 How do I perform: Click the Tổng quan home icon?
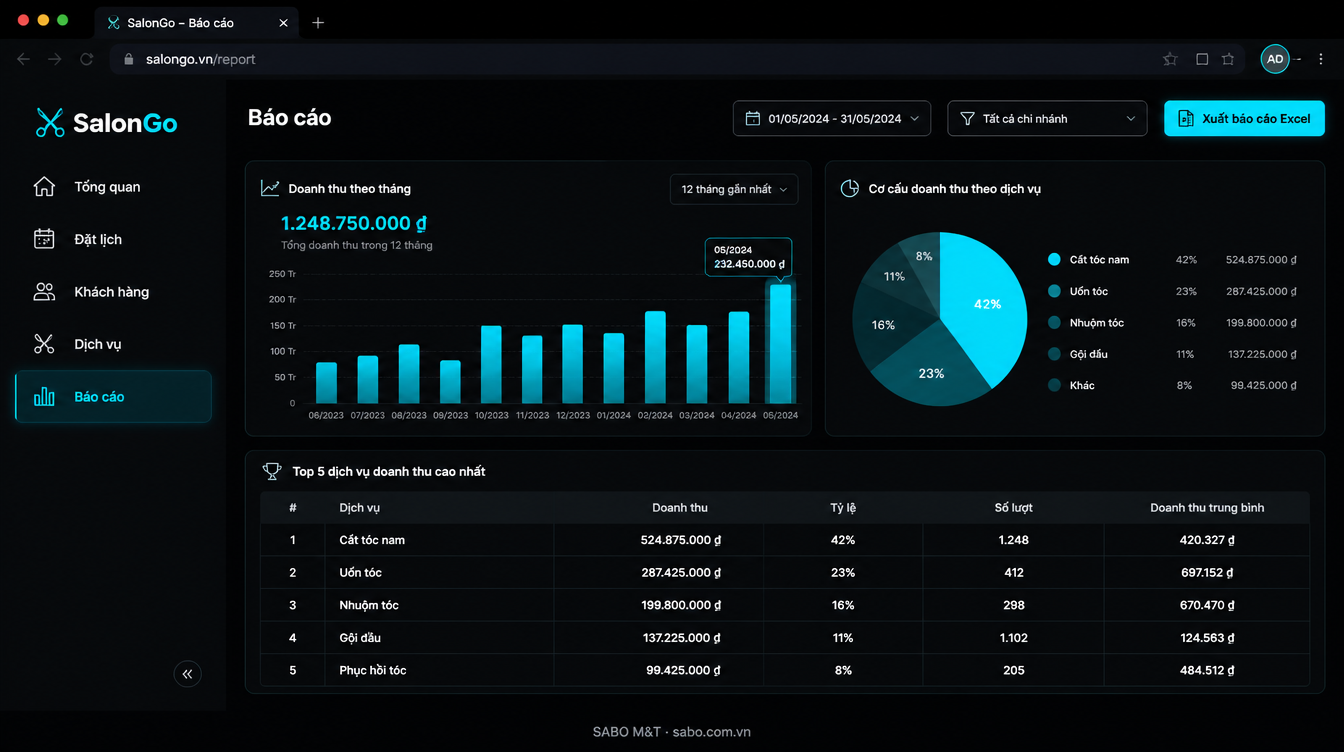[44, 187]
